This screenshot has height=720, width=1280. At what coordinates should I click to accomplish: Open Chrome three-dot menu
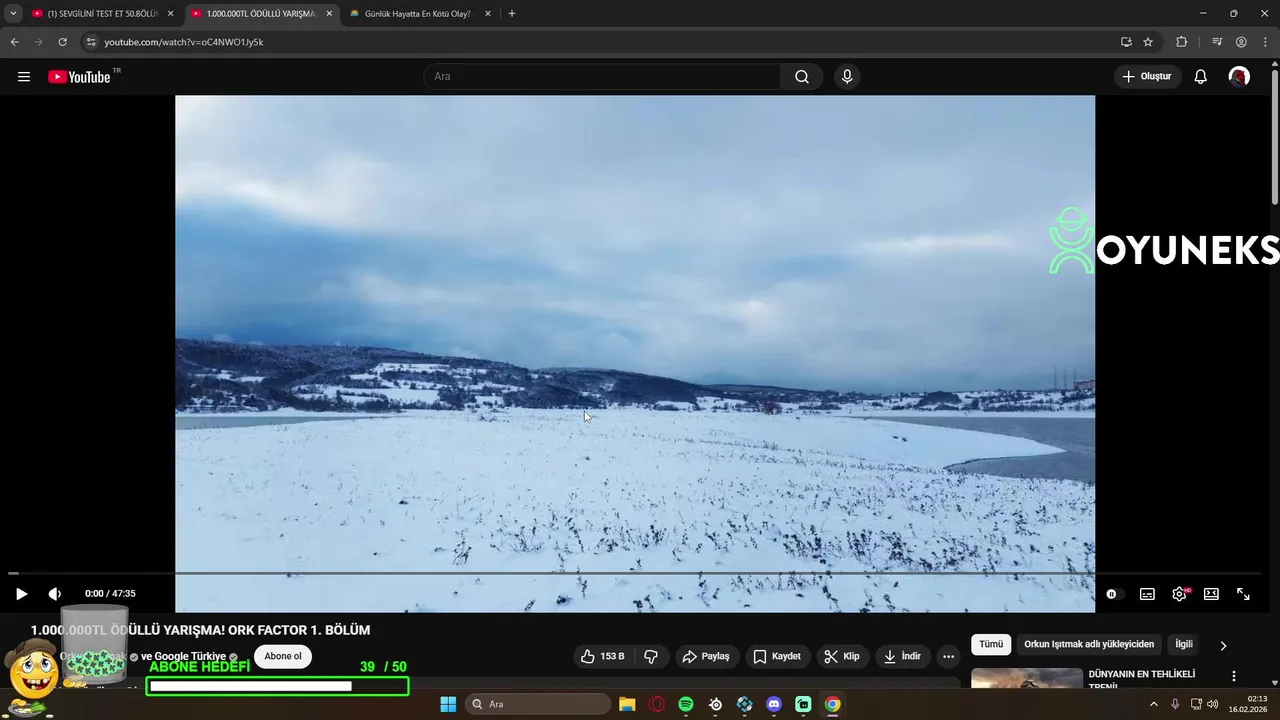pos(1265,42)
